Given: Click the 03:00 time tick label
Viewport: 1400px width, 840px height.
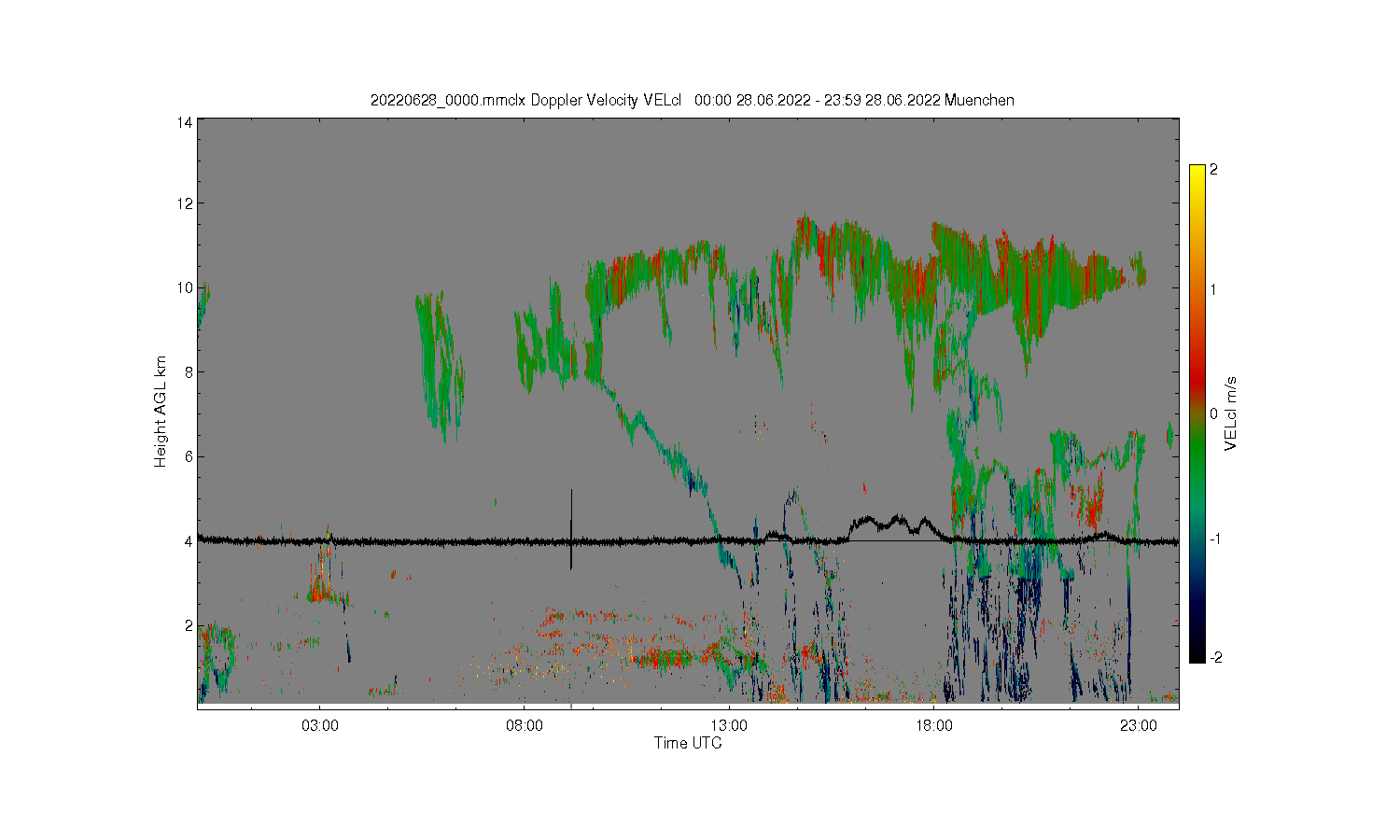Looking at the screenshot, I should [x=320, y=725].
